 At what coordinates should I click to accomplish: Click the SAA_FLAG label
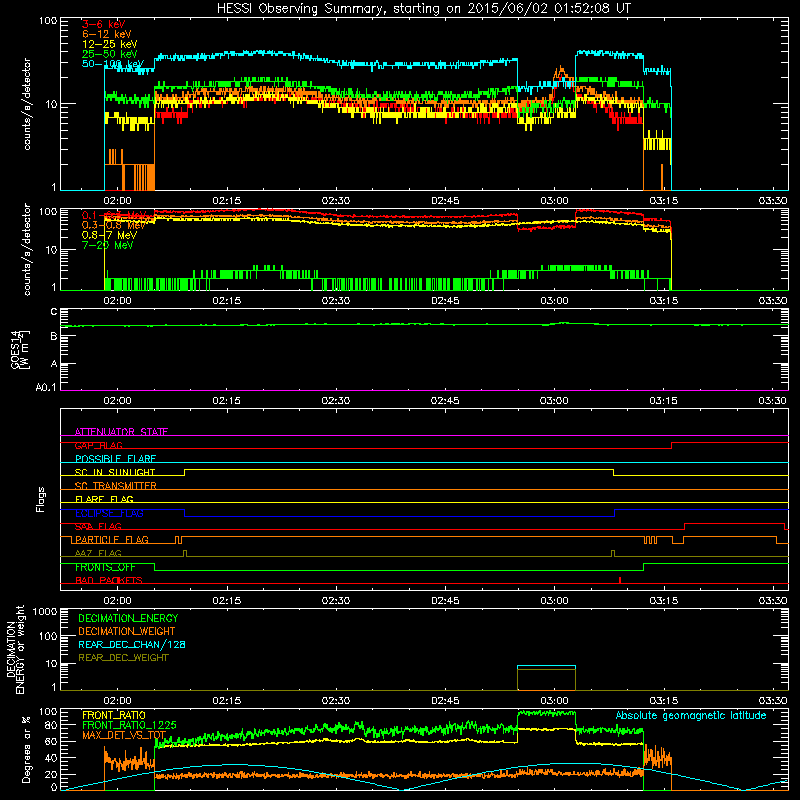point(98,526)
